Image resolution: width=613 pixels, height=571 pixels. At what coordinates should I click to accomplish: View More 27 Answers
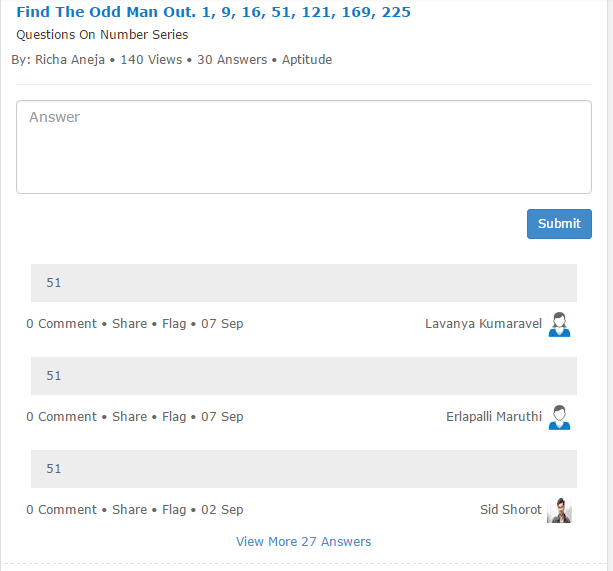pyautogui.click(x=304, y=542)
